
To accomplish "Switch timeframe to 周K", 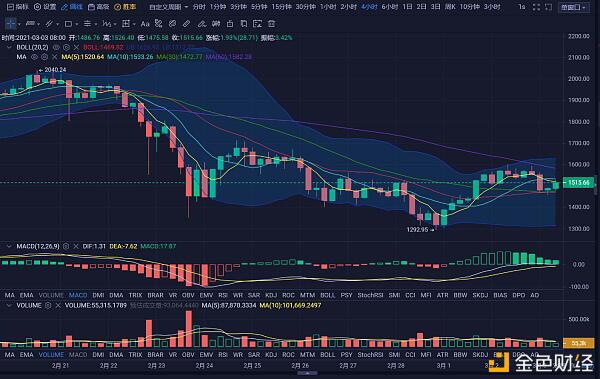I will 450,7.
